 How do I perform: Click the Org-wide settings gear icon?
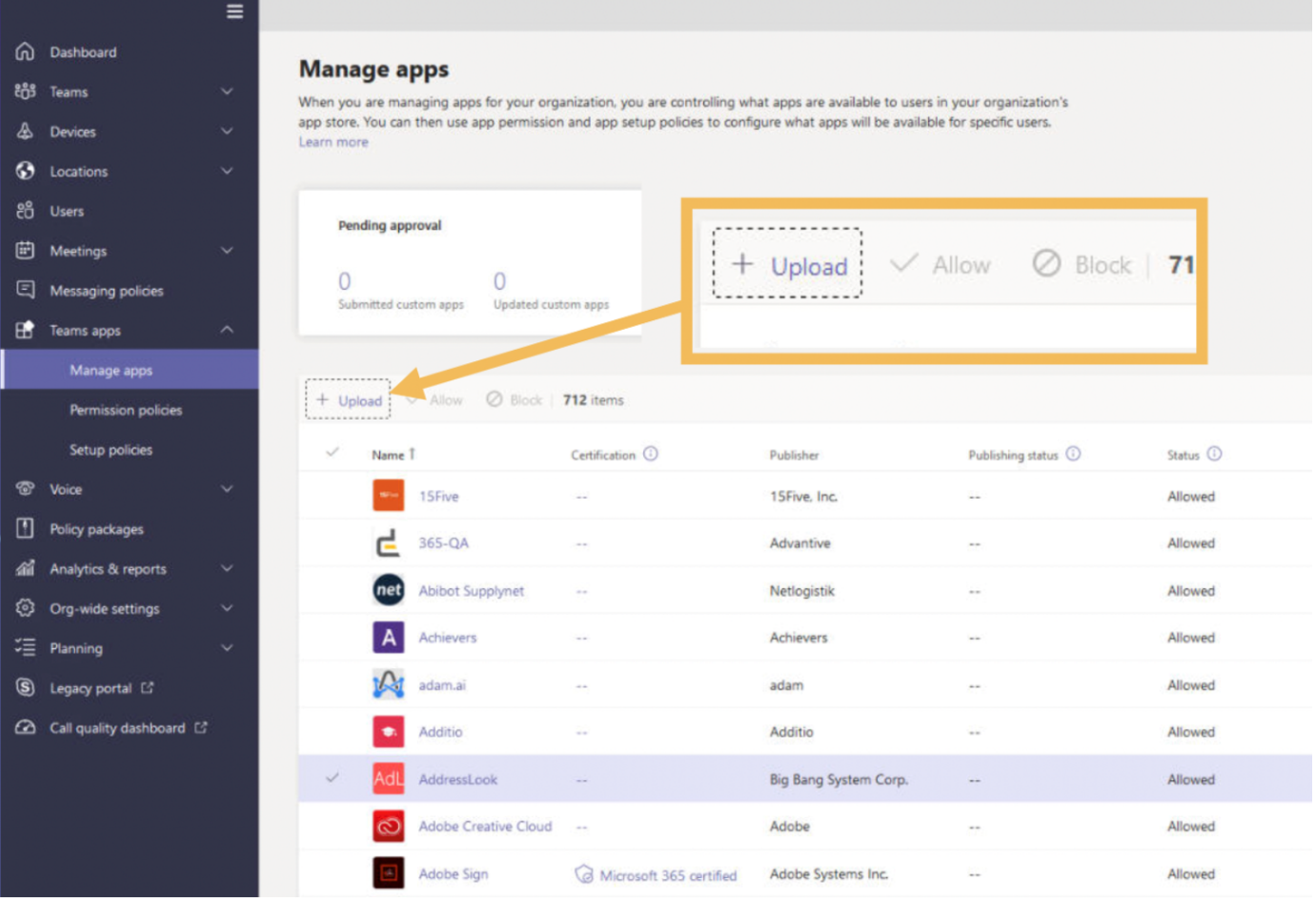[26, 608]
